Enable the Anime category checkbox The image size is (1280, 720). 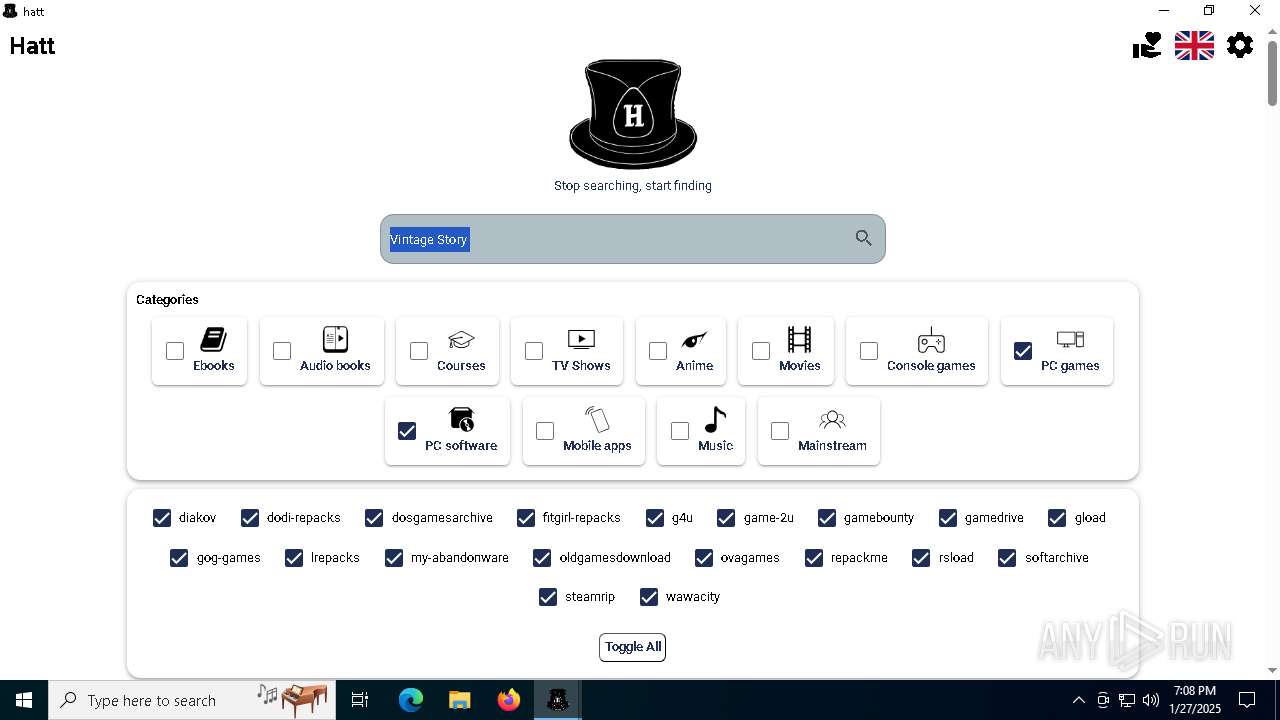point(658,351)
